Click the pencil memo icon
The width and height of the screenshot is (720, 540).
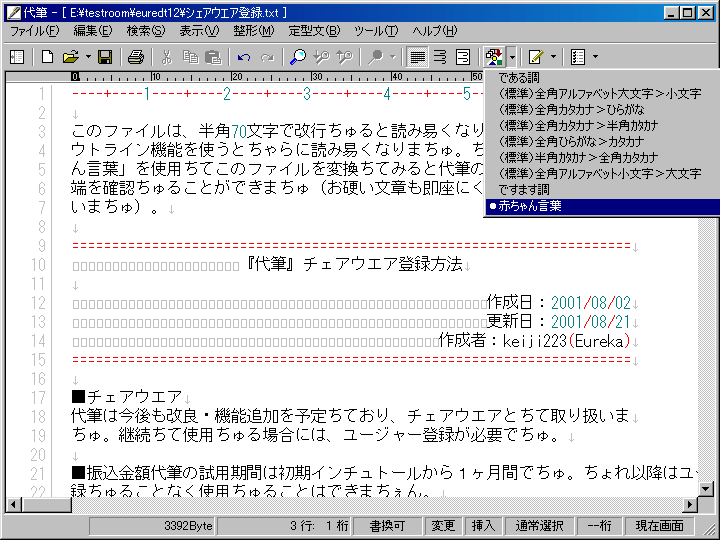coord(536,57)
